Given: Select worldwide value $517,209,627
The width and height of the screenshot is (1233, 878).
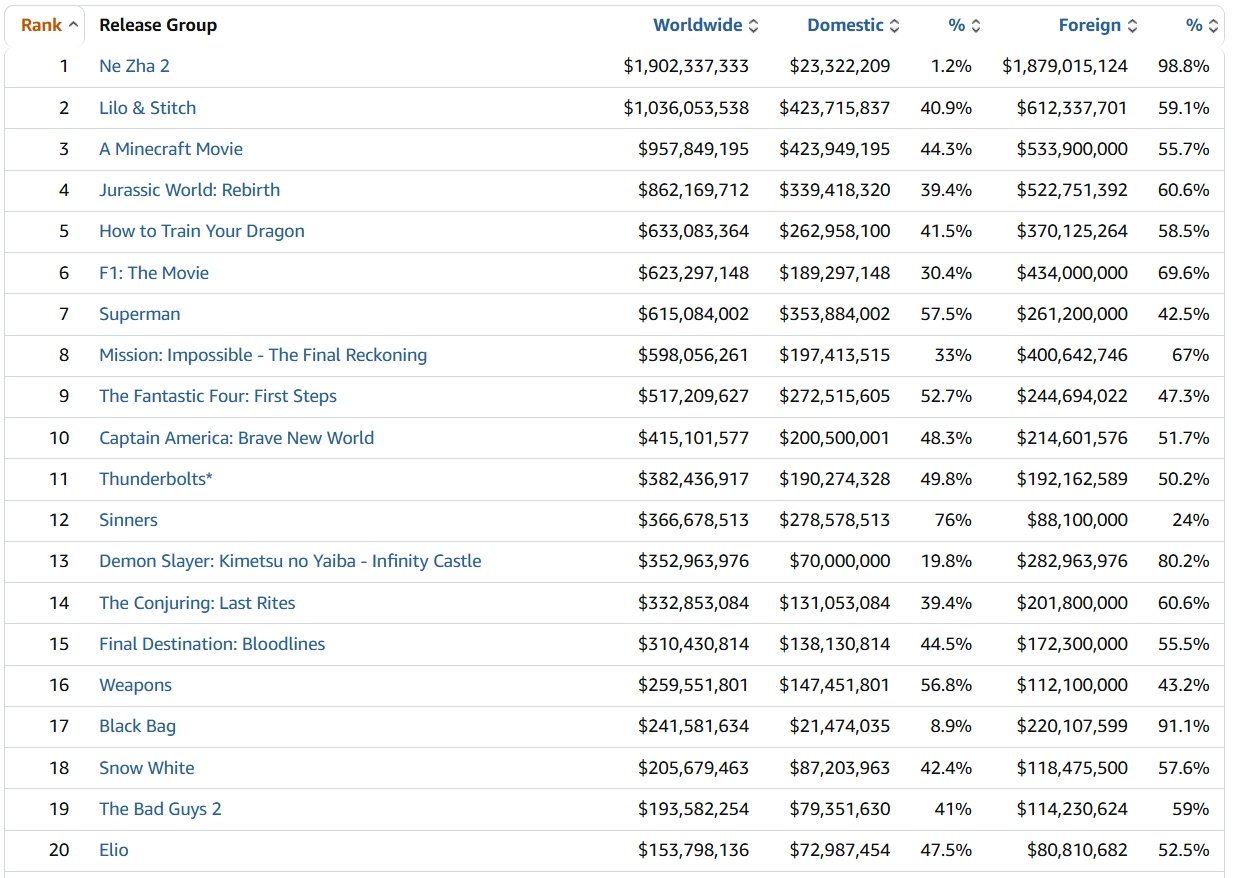Looking at the screenshot, I should (x=693, y=396).
